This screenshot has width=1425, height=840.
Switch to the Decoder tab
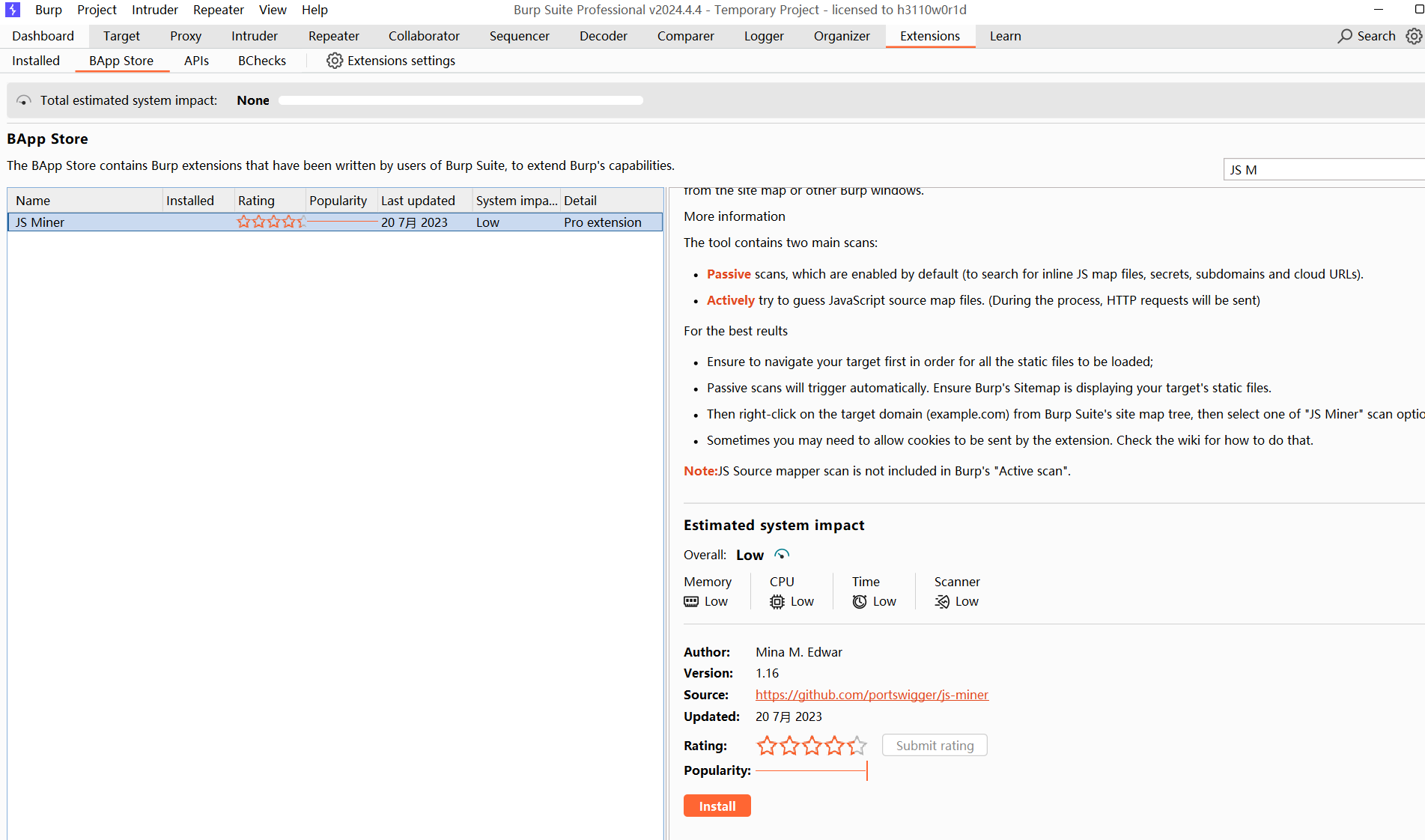point(604,36)
